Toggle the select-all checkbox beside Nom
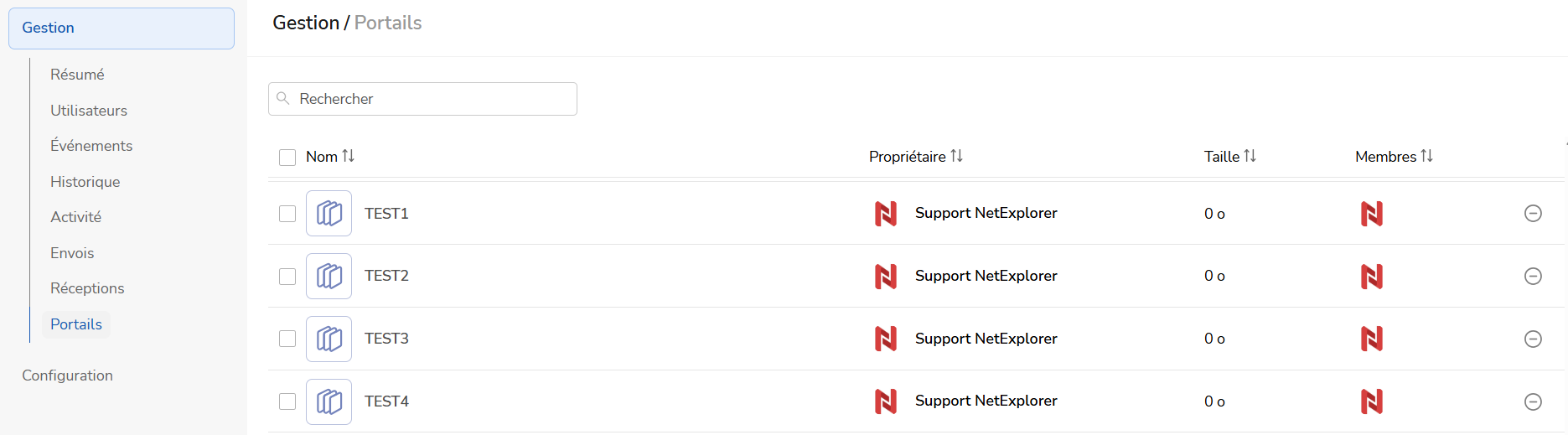This screenshot has height=435, width=1568. [287, 158]
